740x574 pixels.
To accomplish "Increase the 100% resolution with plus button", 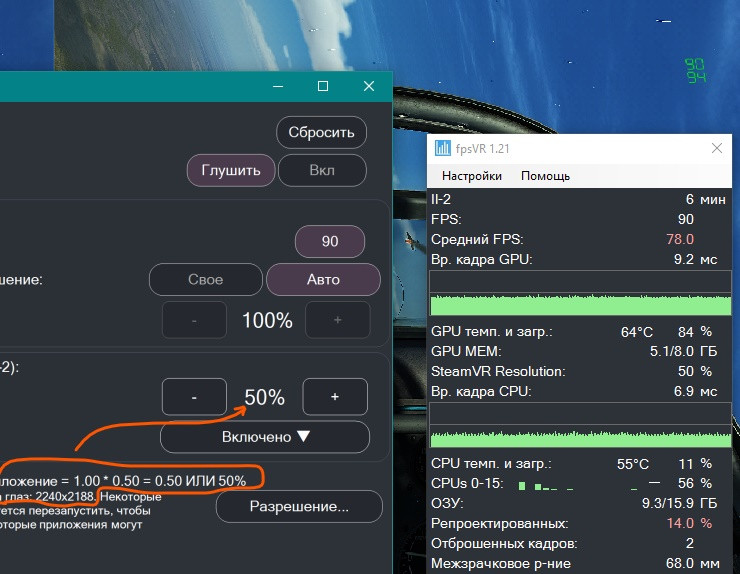I will point(337,320).
